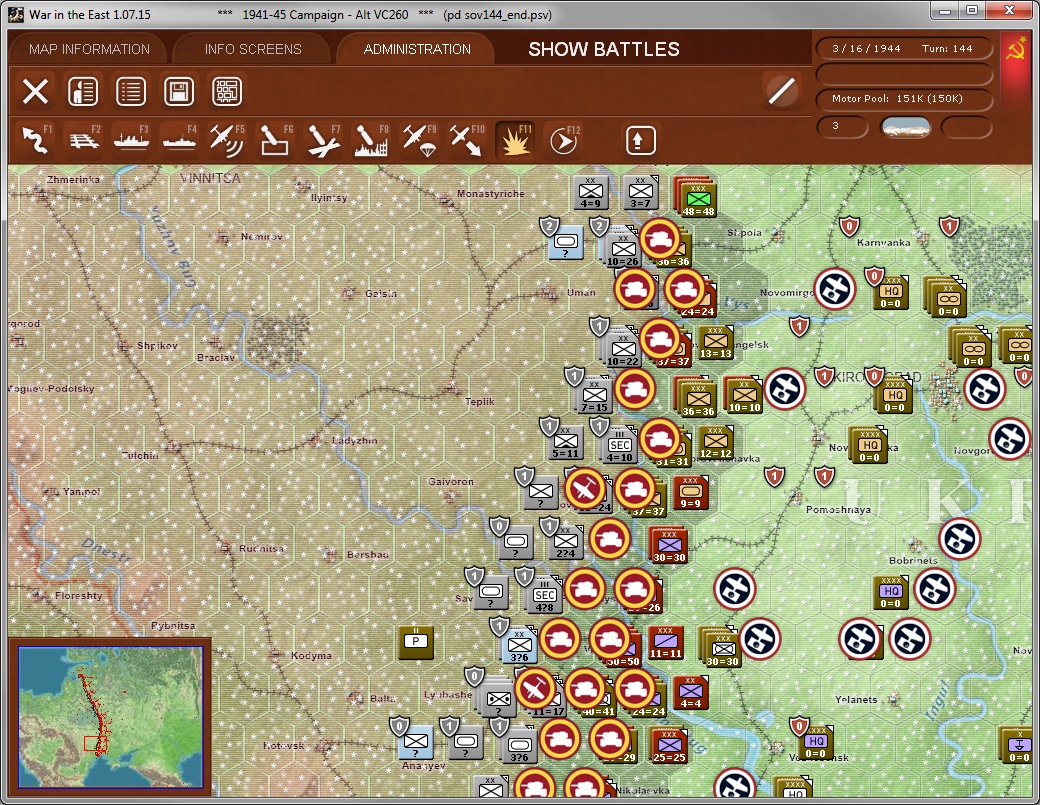Viewport: 1040px width, 805px height.
Task: Select Air transfer F10 icon
Action: click(x=466, y=140)
